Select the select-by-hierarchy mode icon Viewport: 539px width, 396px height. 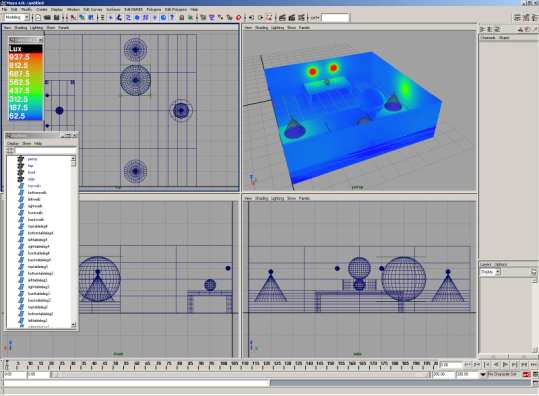point(73,18)
